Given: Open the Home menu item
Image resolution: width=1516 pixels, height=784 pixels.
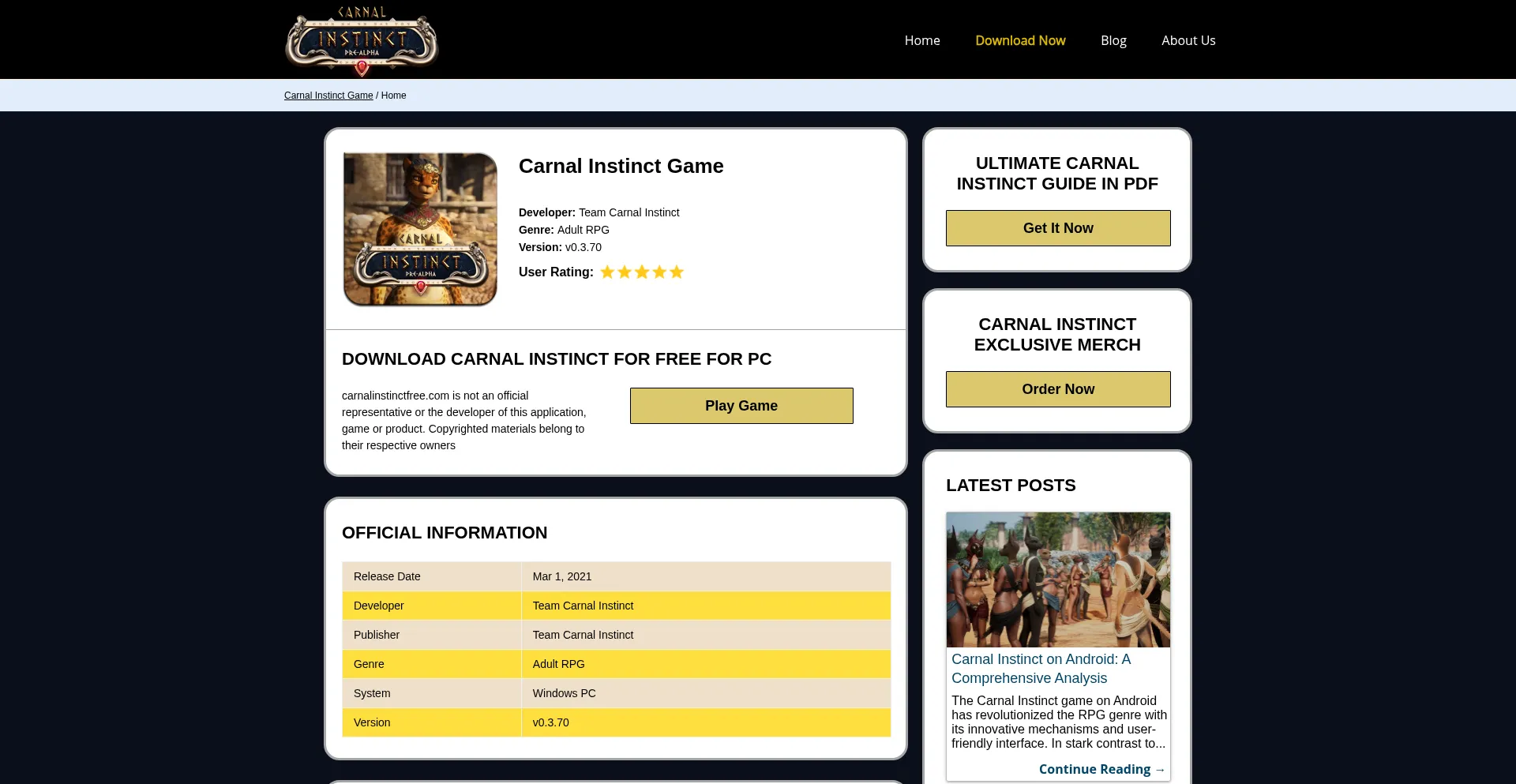Looking at the screenshot, I should coord(921,40).
